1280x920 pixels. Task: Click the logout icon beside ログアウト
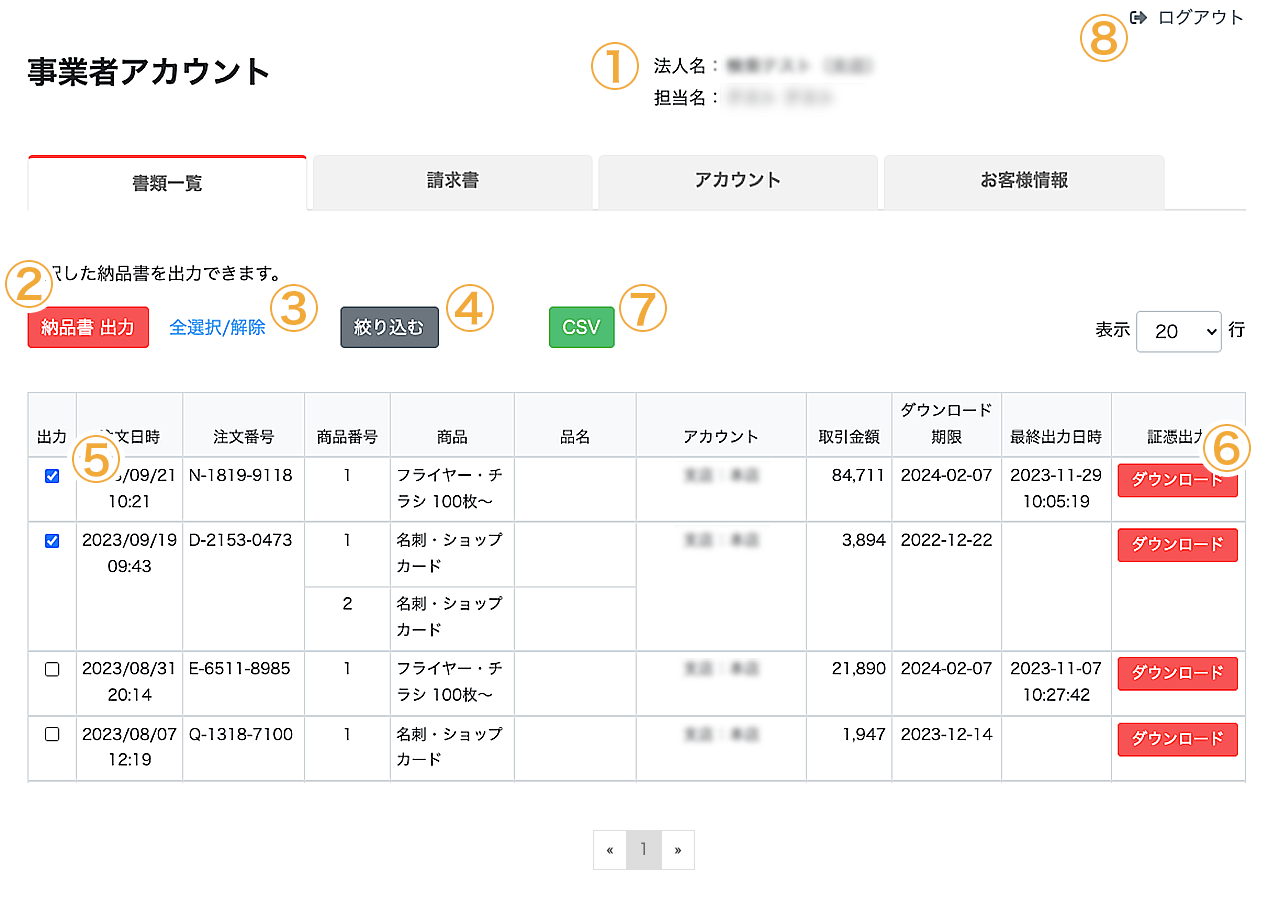coord(1136,17)
